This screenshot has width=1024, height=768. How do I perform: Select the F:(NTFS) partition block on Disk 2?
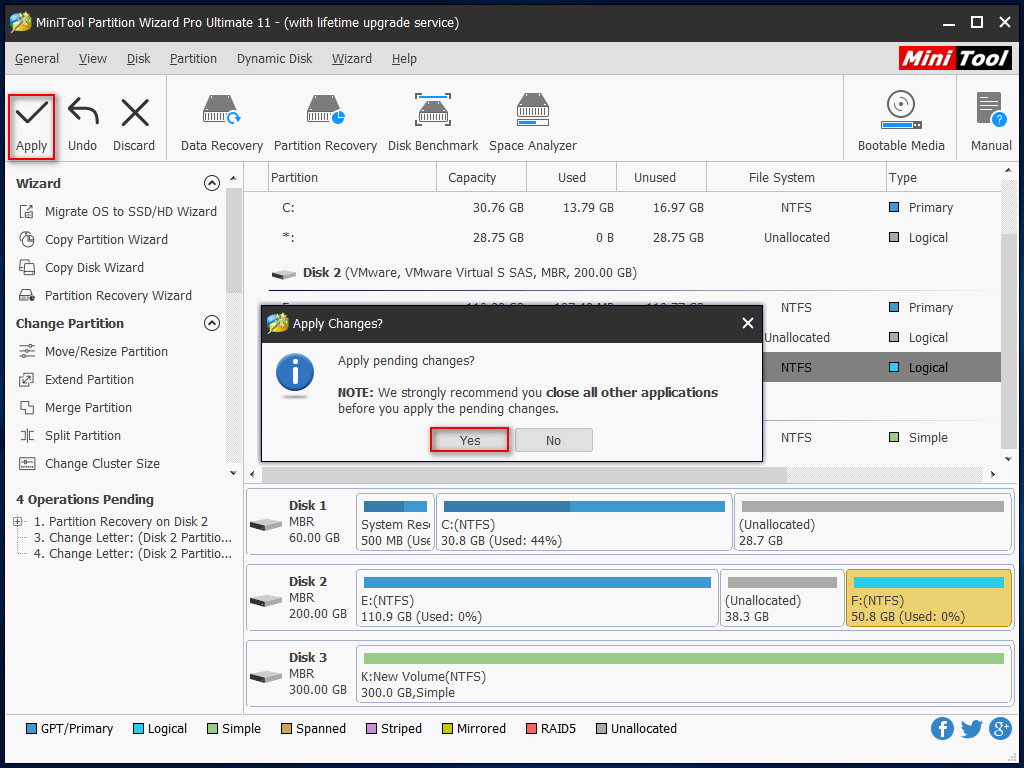(x=929, y=598)
